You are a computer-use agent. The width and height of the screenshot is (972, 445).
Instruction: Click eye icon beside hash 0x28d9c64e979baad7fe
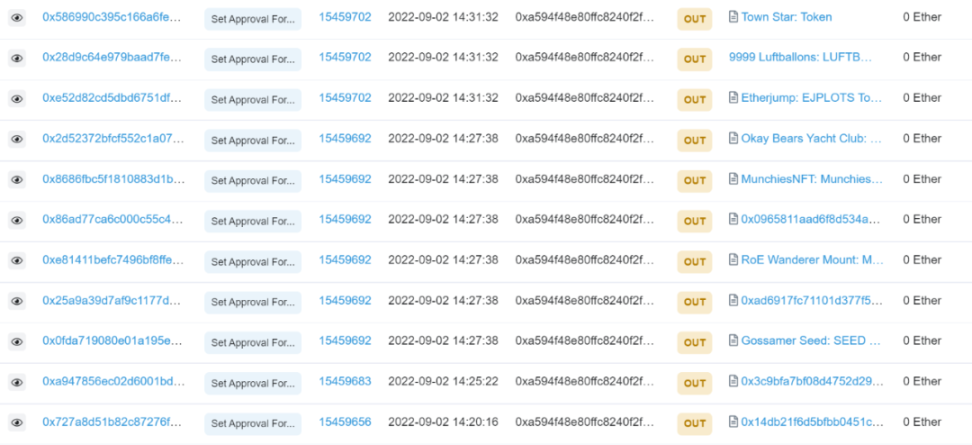point(17,58)
